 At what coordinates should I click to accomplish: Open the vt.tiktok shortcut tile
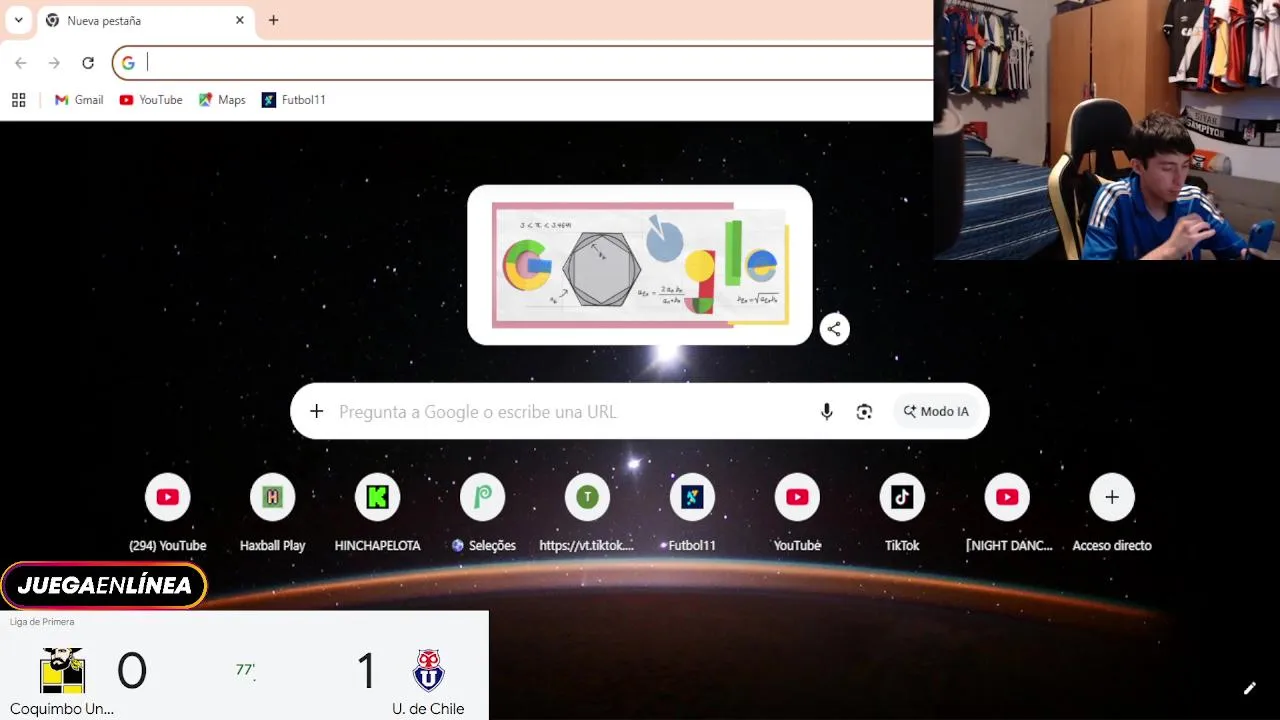[587, 514]
